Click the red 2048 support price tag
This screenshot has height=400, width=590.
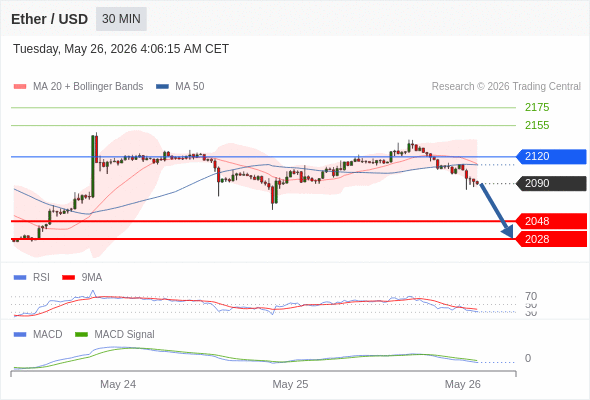tap(551, 221)
